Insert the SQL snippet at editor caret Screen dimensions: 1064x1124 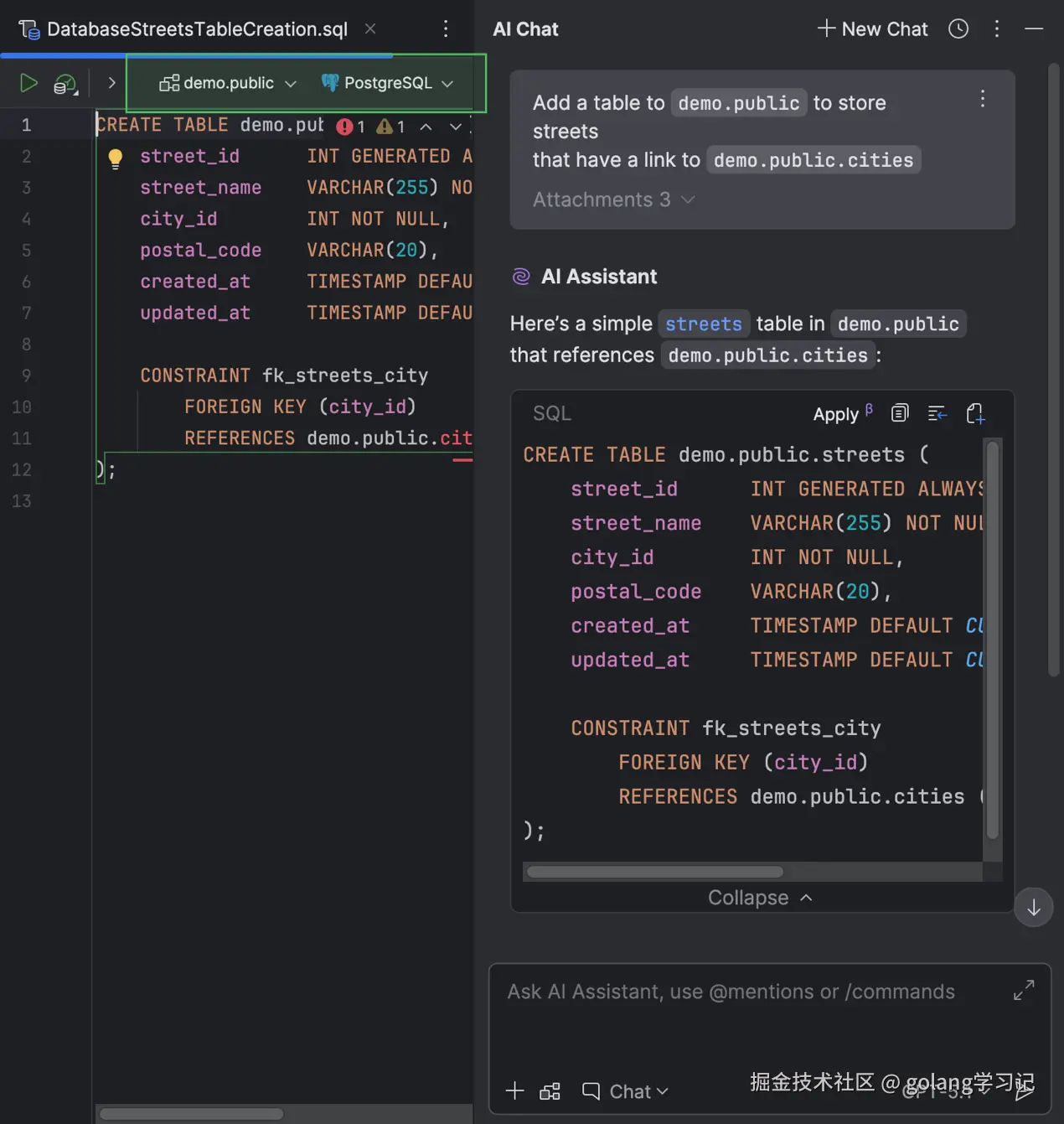tap(937, 413)
